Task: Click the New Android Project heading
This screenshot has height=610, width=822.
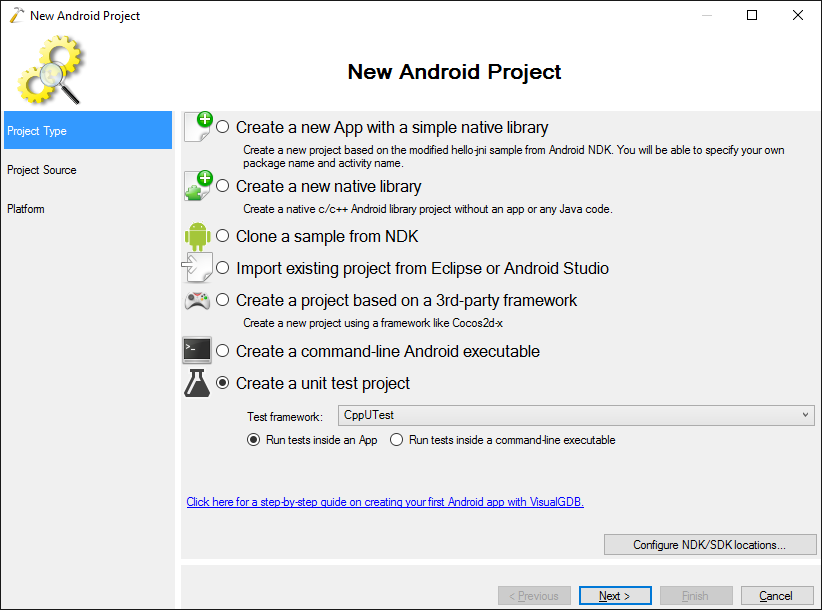Action: click(454, 72)
